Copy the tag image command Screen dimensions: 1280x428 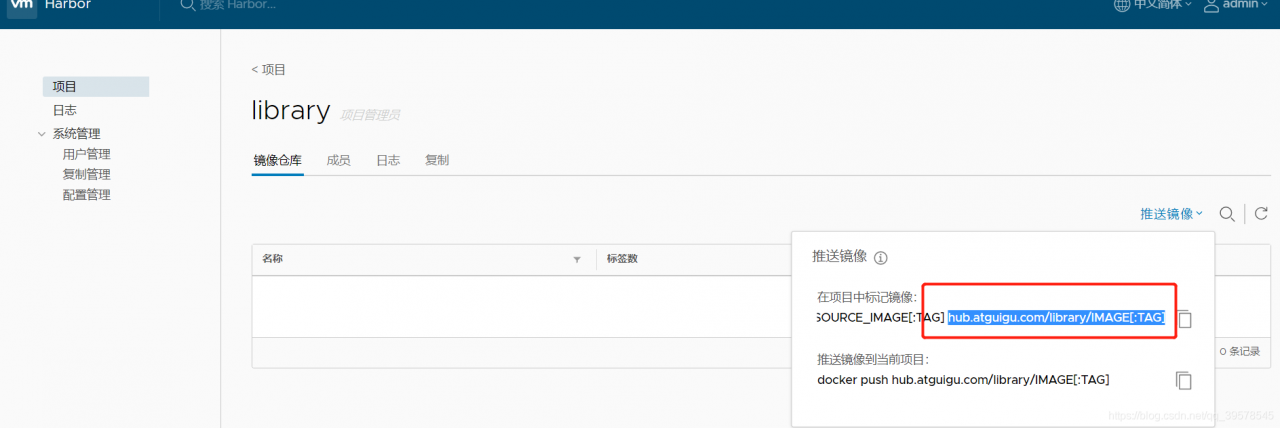(x=1184, y=319)
